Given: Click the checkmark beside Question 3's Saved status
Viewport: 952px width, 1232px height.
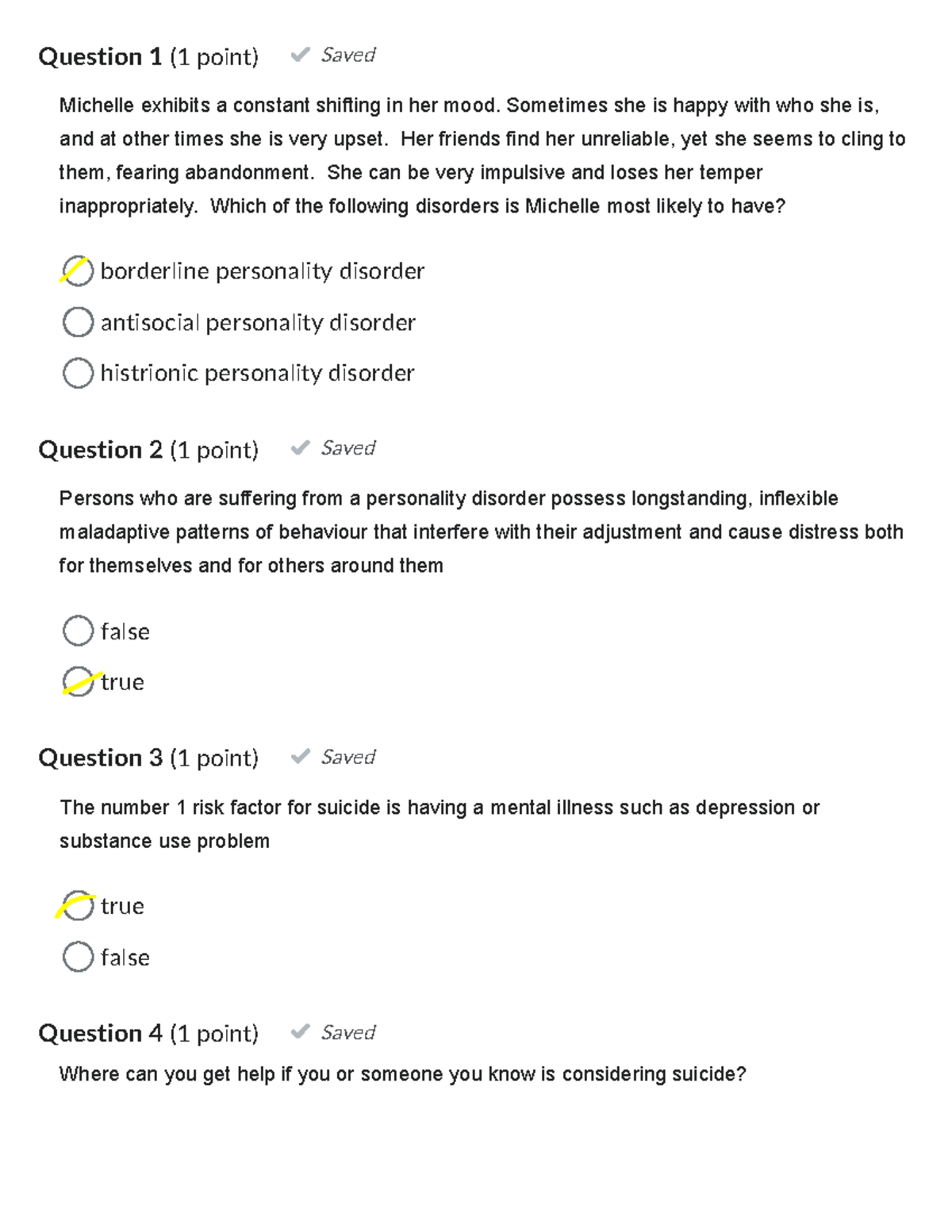Looking at the screenshot, I should click(300, 757).
